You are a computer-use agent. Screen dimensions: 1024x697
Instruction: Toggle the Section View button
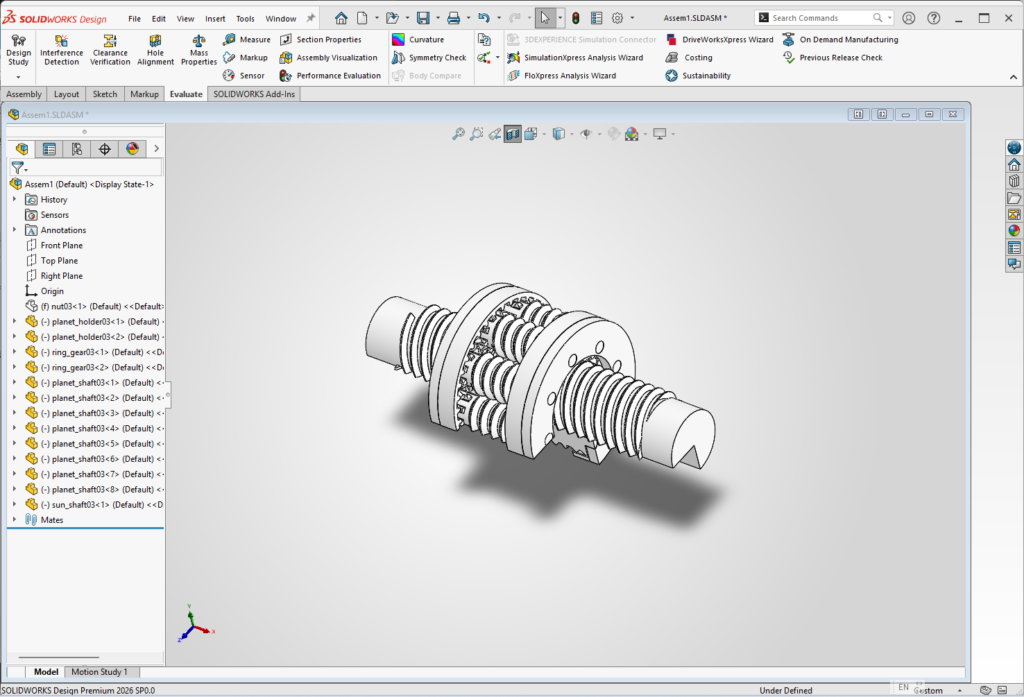[512, 134]
